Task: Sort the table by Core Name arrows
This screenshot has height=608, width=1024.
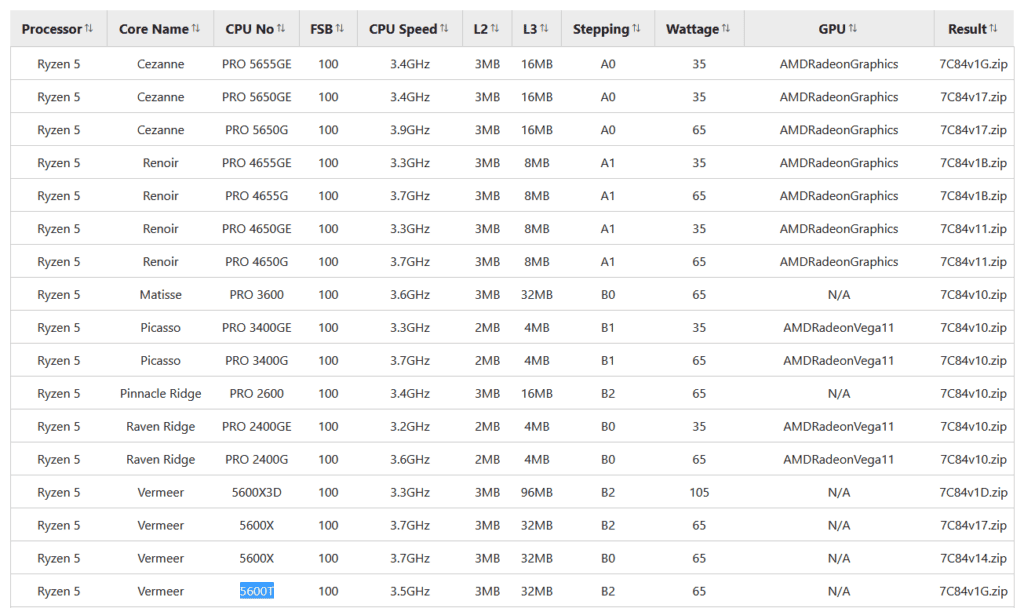Action: (x=195, y=29)
